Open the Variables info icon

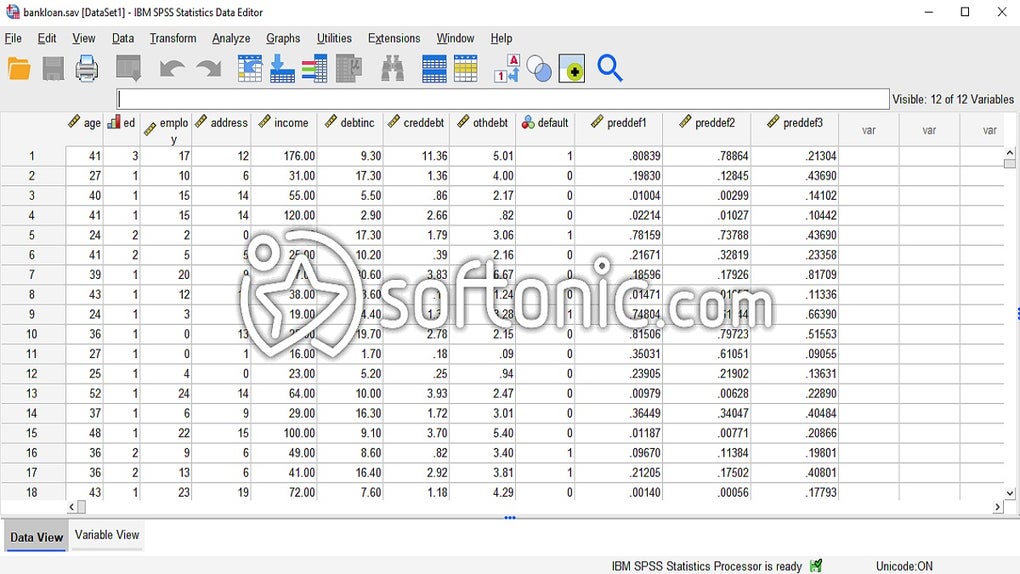pyautogui.click(x=314, y=68)
